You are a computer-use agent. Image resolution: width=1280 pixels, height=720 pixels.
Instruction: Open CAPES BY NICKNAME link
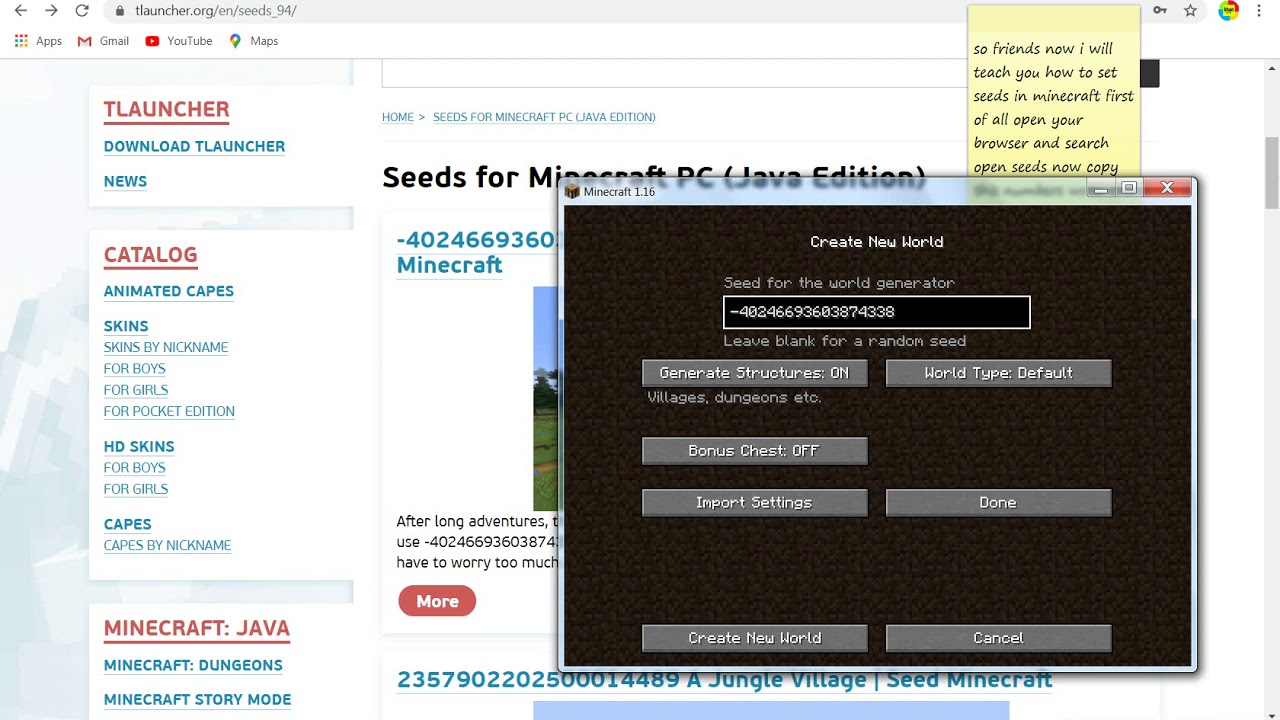click(167, 545)
